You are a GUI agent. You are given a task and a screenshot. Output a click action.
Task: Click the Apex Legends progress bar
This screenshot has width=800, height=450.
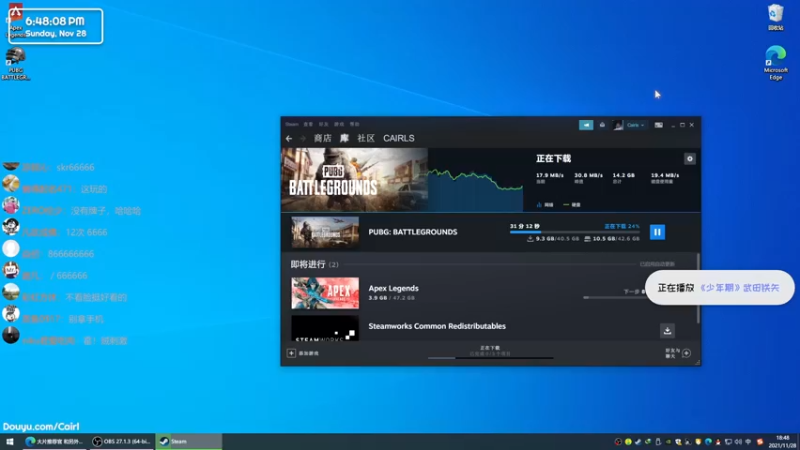click(614, 297)
